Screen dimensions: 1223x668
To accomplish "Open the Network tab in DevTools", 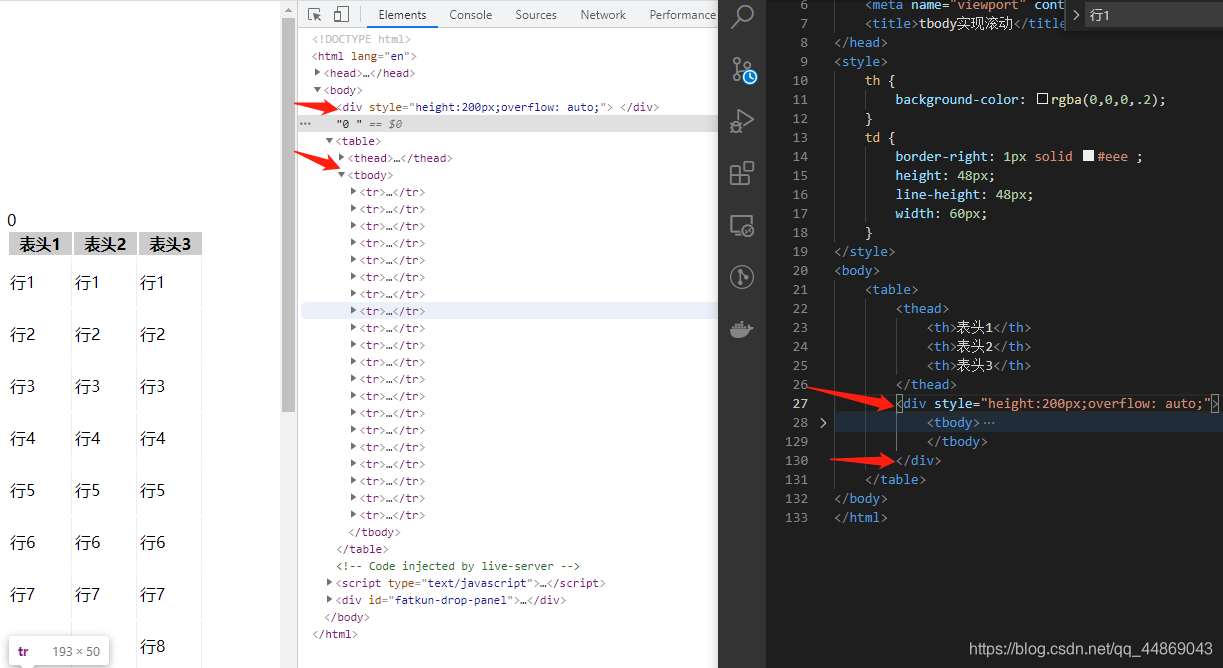I will click(x=603, y=14).
